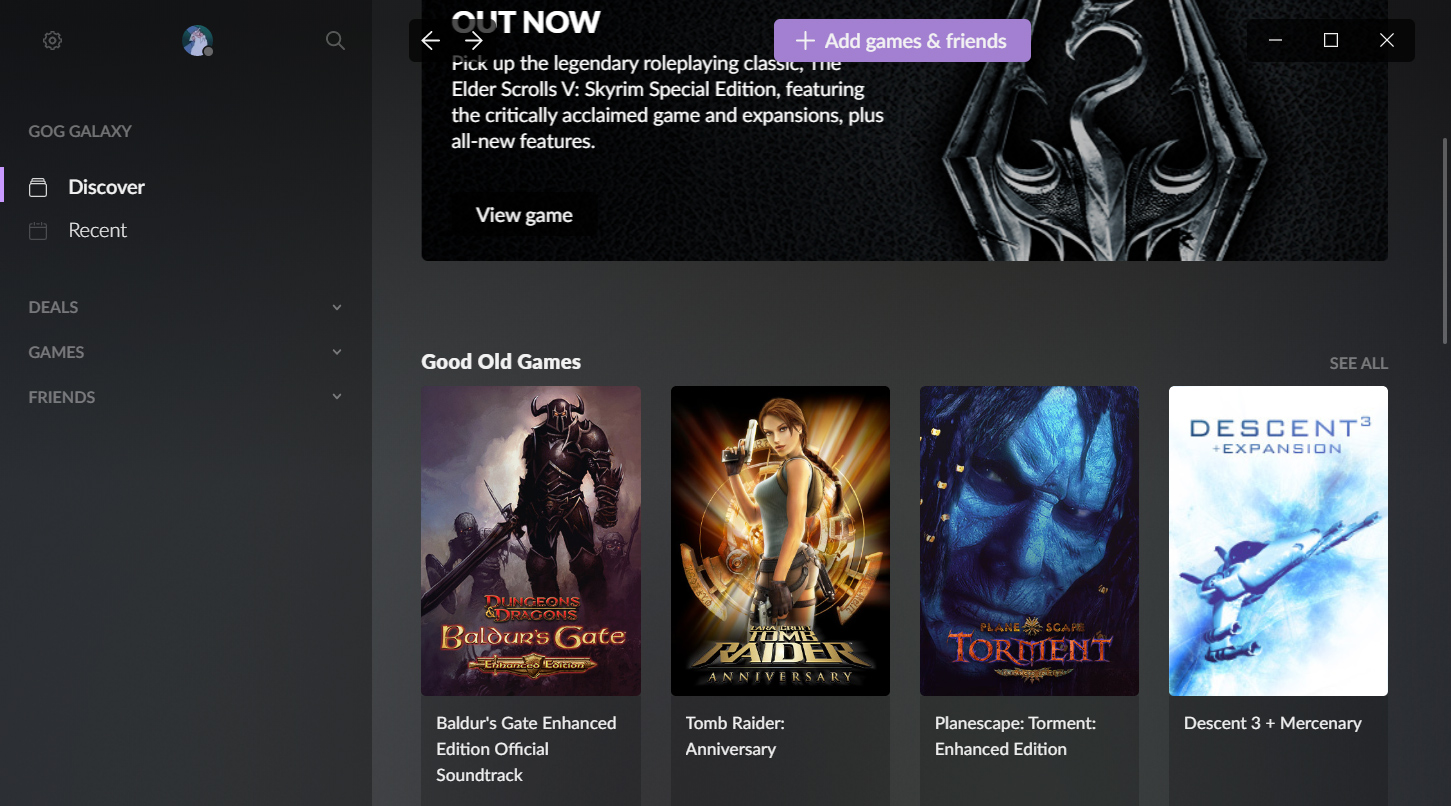Click the GOG GALAXY sidebar label
The image size is (1451, 806).
click(x=80, y=131)
